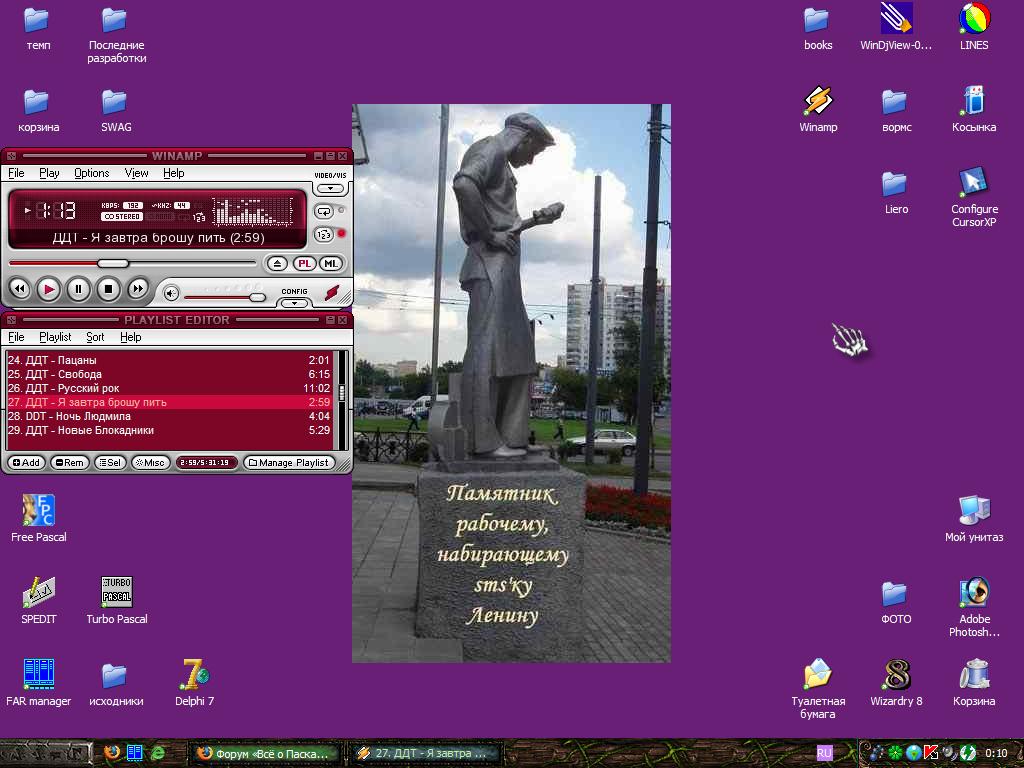Open the Delphi 7 desktop shortcut

pos(194,676)
